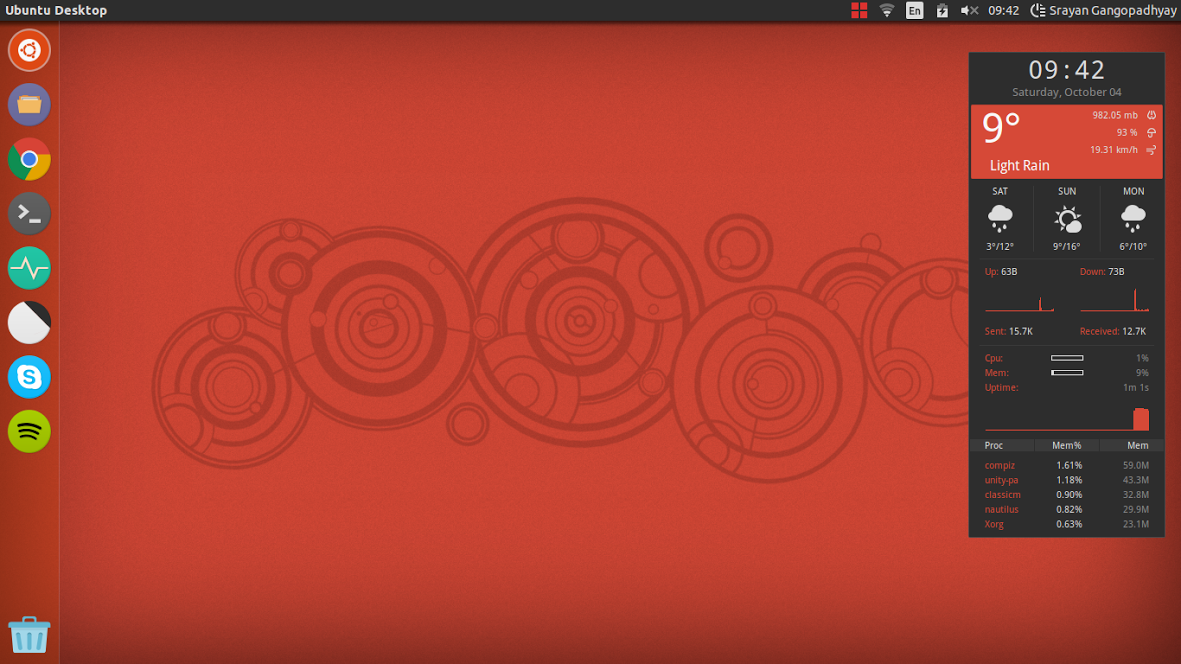The width and height of the screenshot is (1181, 664).
Task: Click the Xorg process row
Action: pyautogui.click(x=1067, y=524)
